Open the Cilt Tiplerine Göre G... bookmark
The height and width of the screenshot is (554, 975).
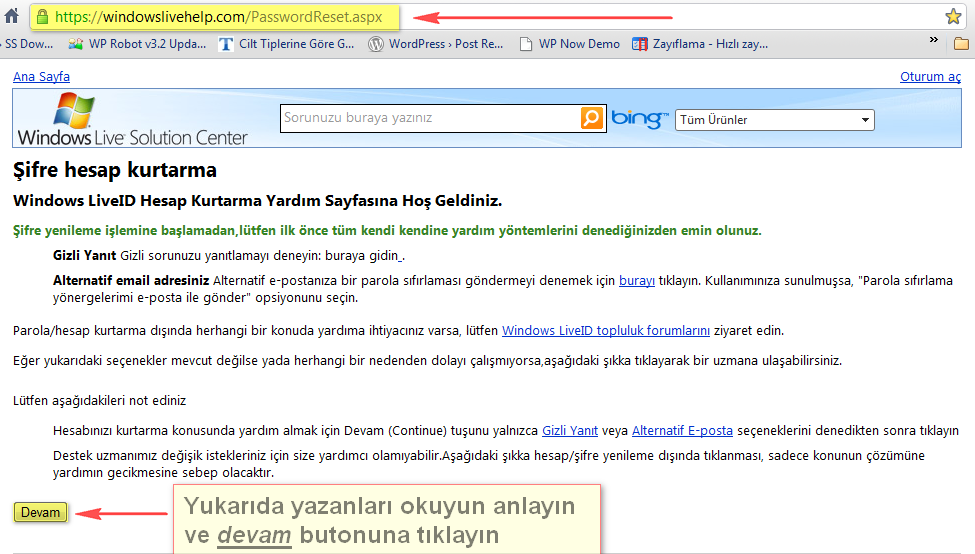point(287,44)
